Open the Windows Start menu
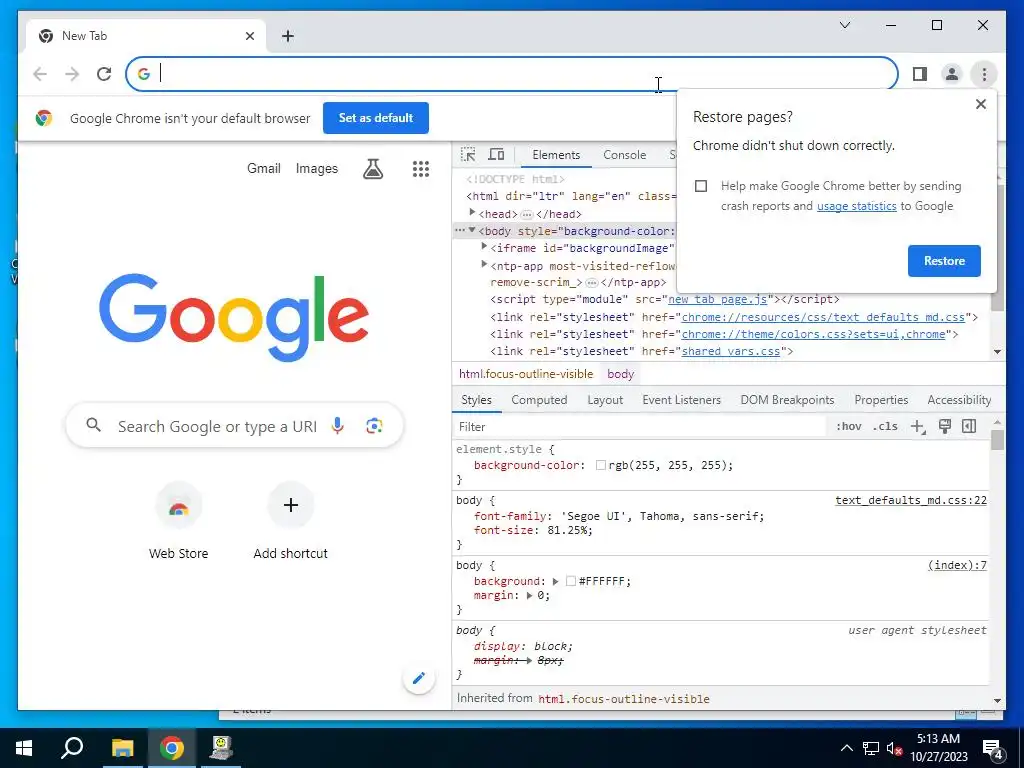This screenshot has width=1024, height=768. [24, 748]
